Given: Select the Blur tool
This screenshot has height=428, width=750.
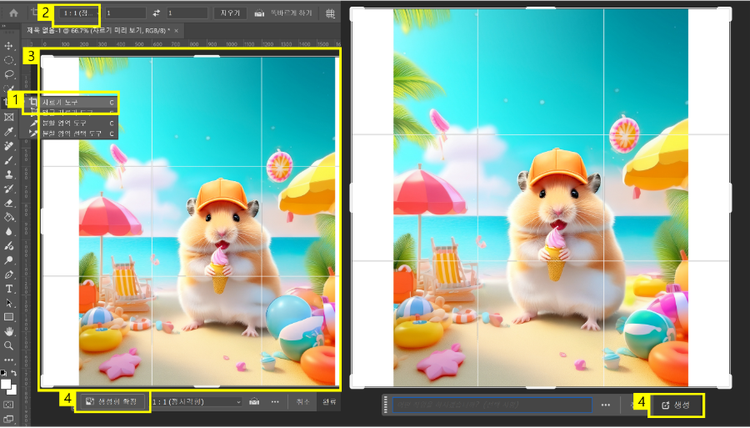Looking at the screenshot, I should (x=9, y=232).
